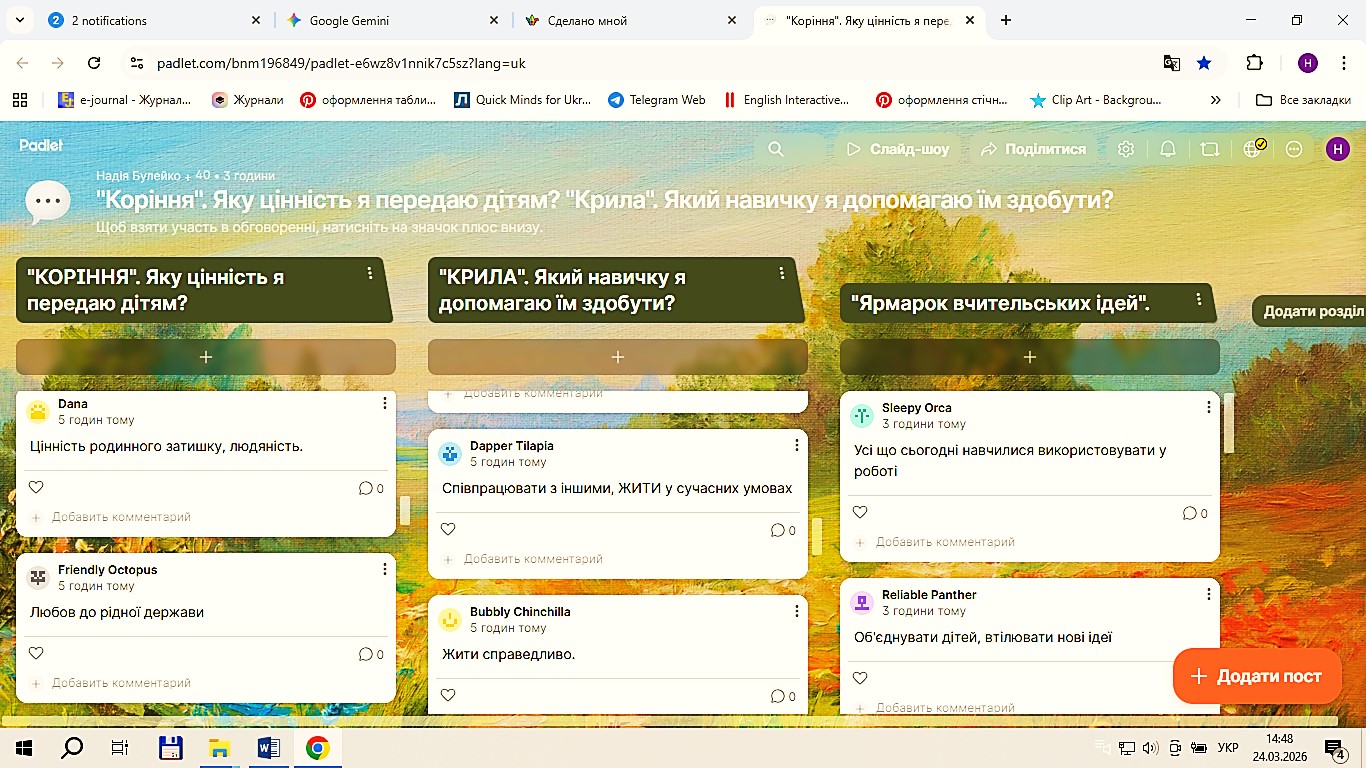Open the Padlet notifications bell
Viewport: 1366px width, 768px height.
pyautogui.click(x=1168, y=149)
